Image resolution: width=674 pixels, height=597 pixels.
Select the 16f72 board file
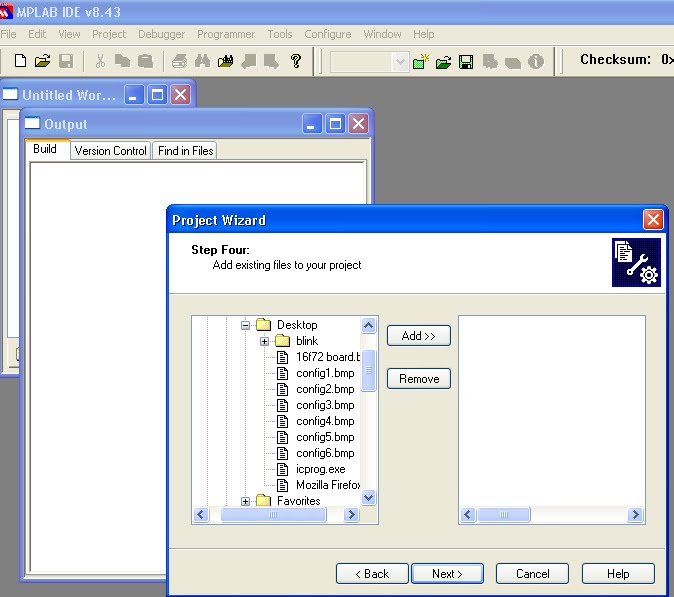328,357
